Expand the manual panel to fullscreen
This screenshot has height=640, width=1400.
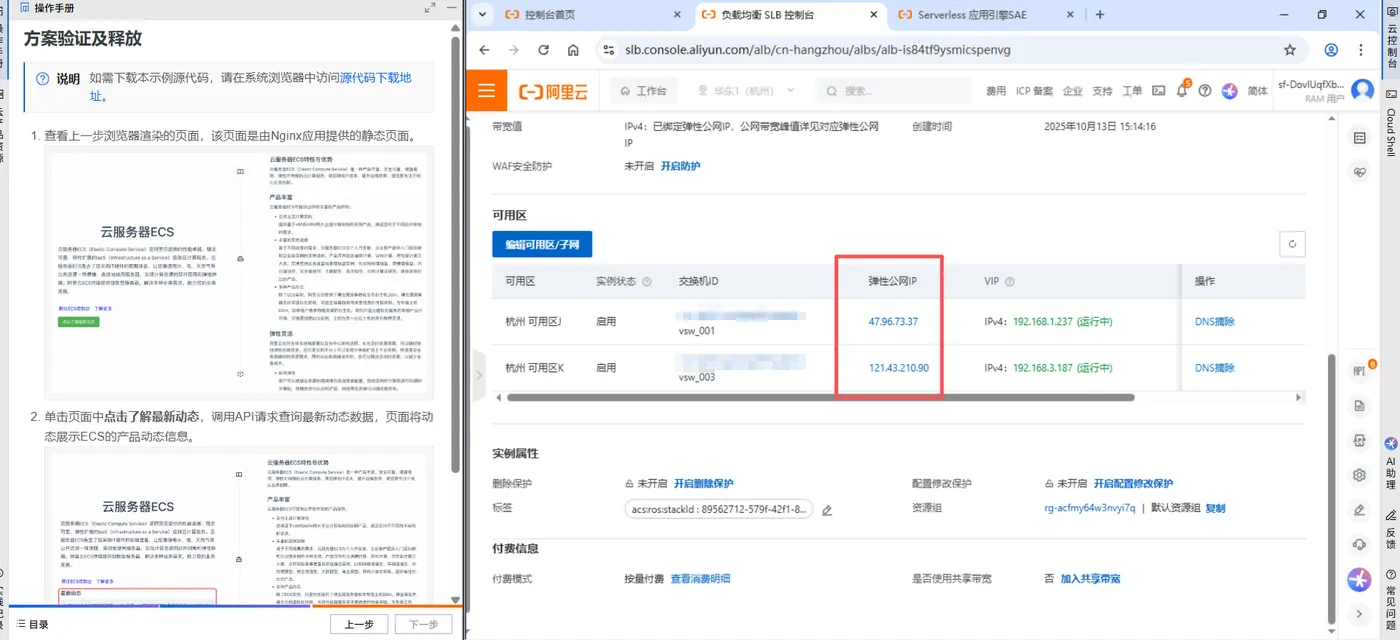pyautogui.click(x=430, y=7)
